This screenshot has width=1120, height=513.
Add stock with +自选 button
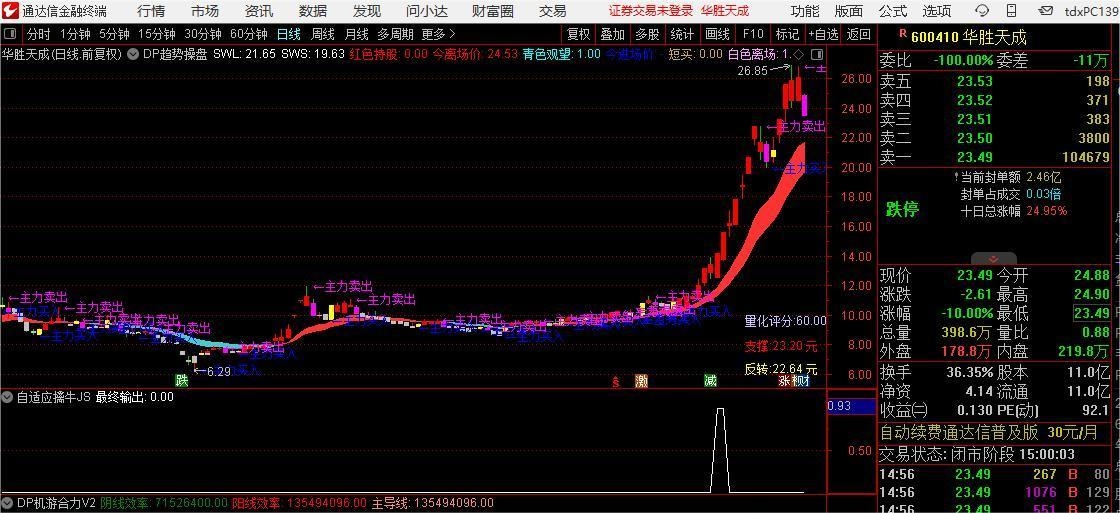[x=824, y=34]
